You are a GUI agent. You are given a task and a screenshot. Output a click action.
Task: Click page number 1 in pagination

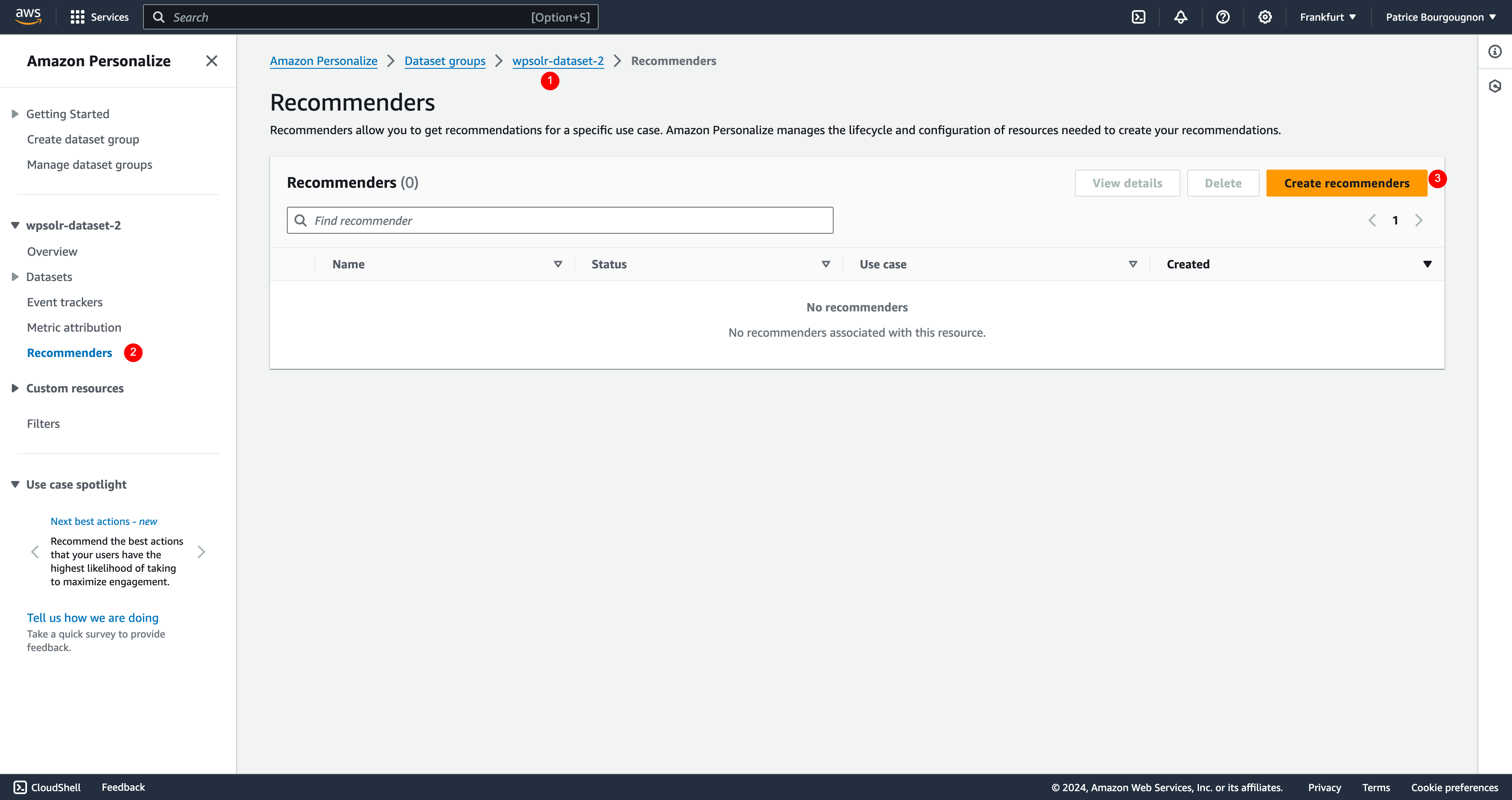pyautogui.click(x=1395, y=220)
